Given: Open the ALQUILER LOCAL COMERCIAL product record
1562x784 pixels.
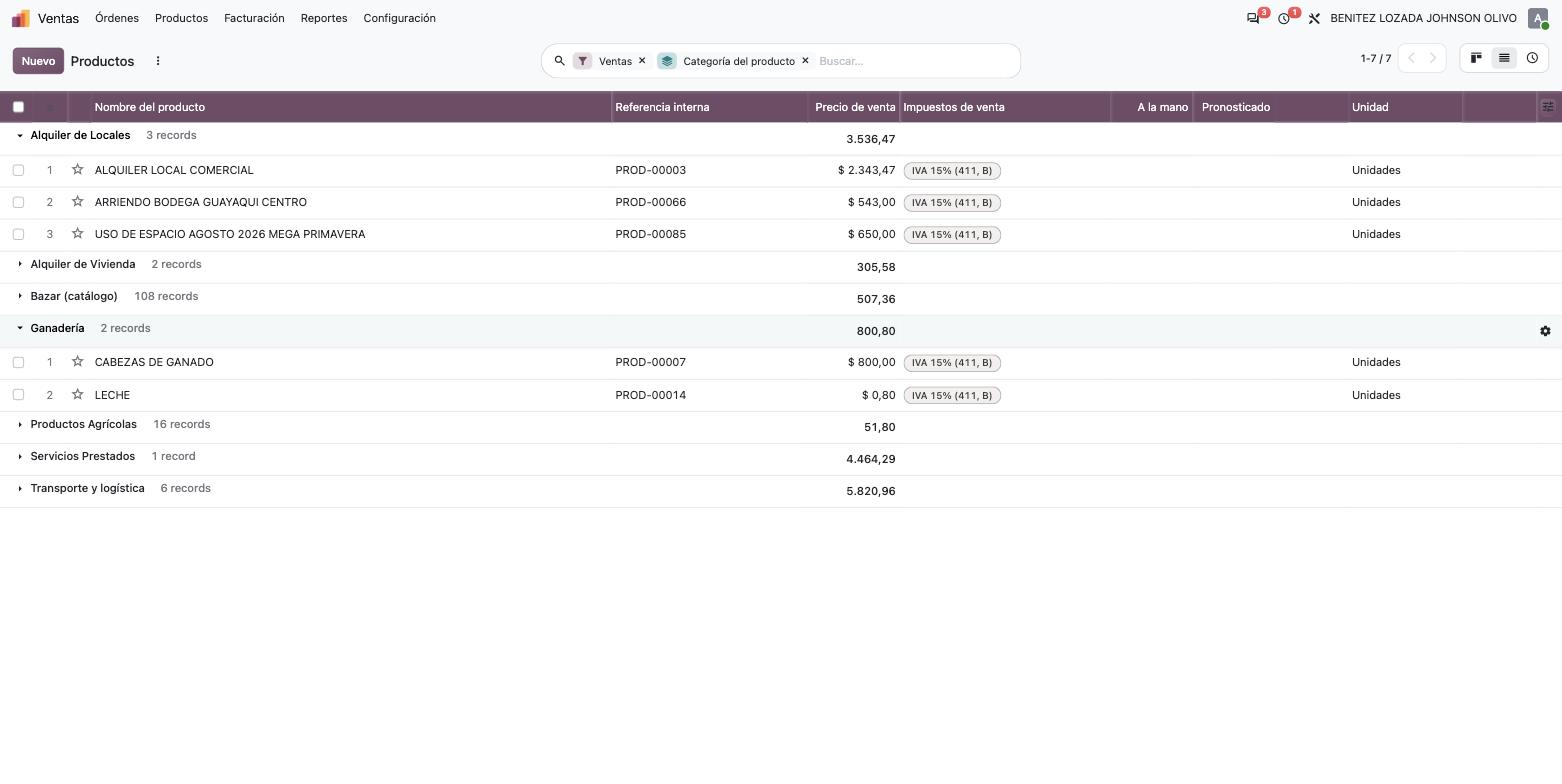Looking at the screenshot, I should pos(174,170).
